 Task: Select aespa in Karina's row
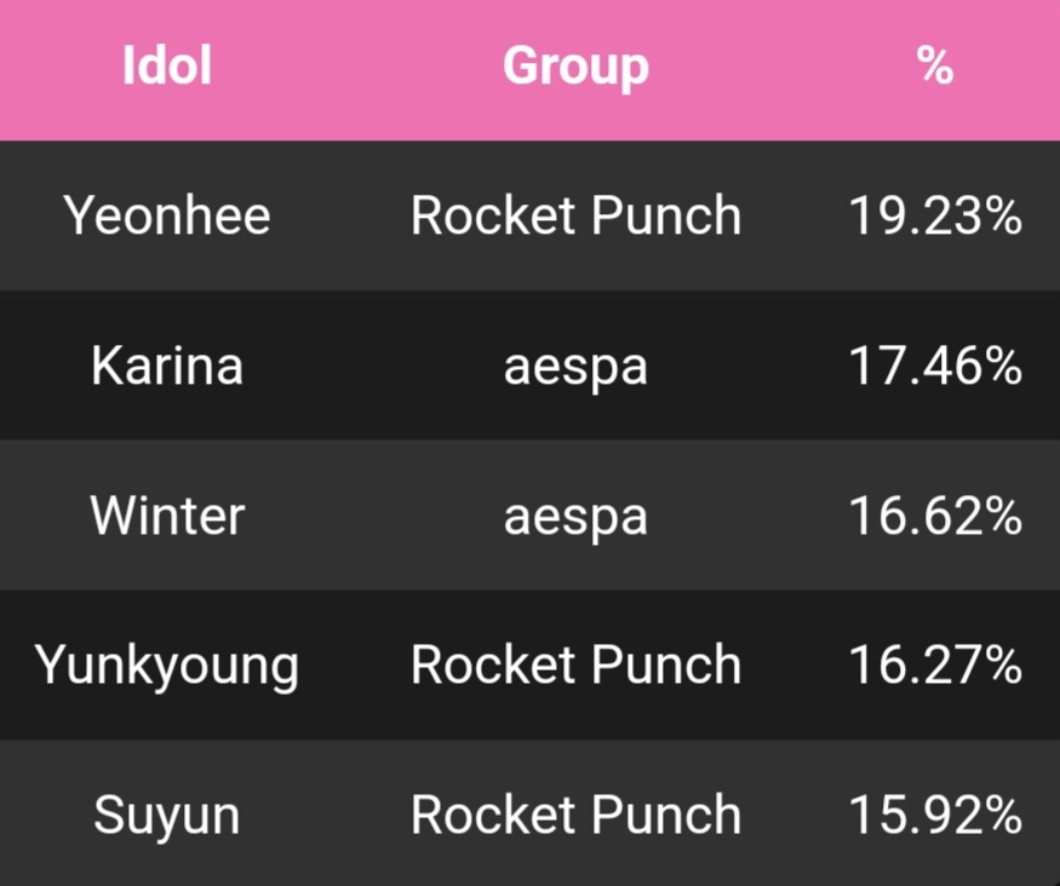(x=575, y=367)
